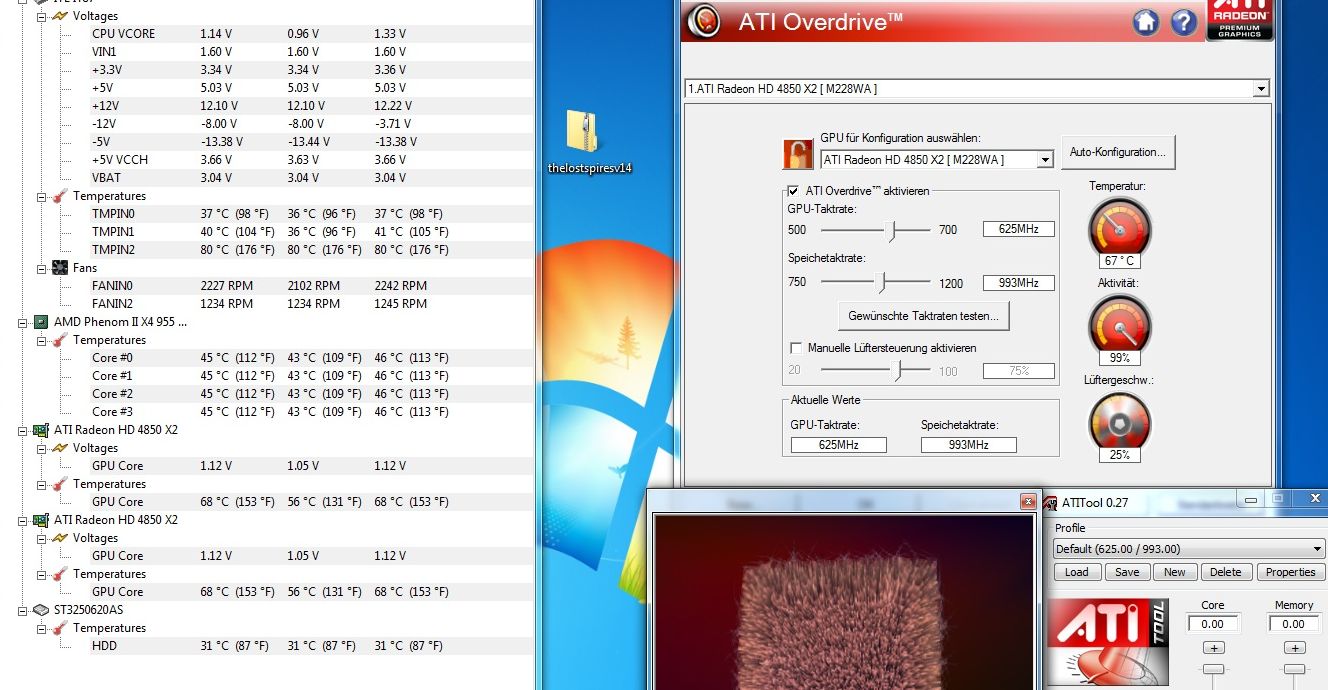This screenshot has height=690, width=1328.
Task: Click the lightning icon beside top Voltages node
Action: [60, 16]
